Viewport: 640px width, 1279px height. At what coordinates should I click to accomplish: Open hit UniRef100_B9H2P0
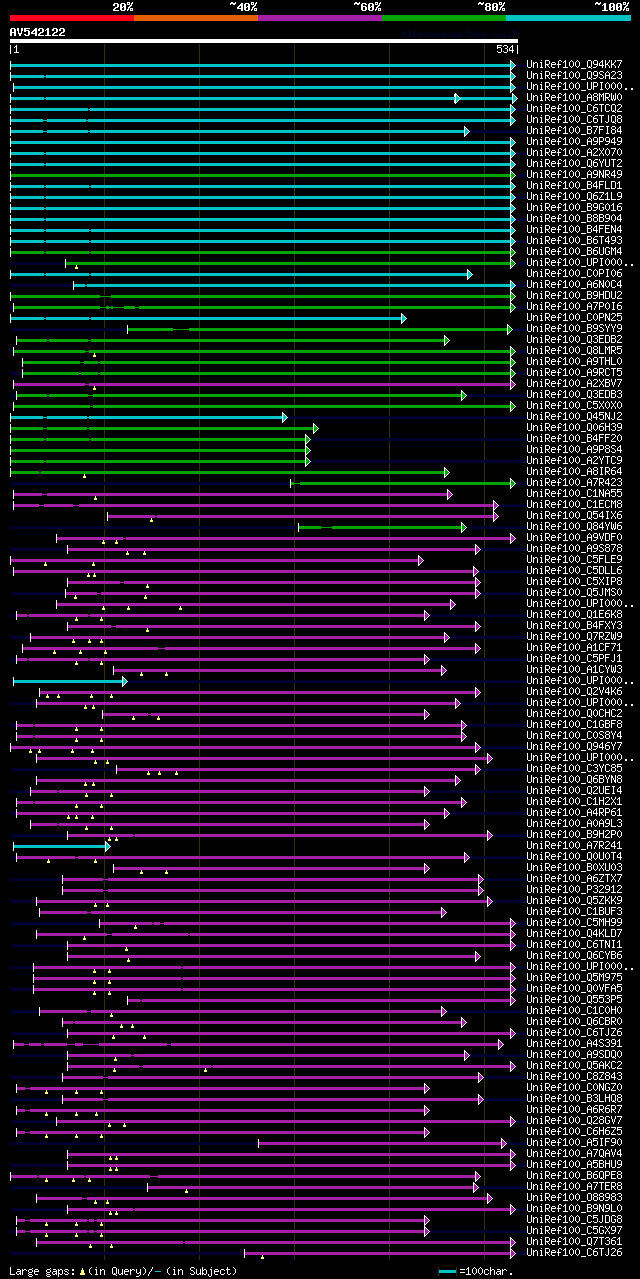[x=576, y=834]
